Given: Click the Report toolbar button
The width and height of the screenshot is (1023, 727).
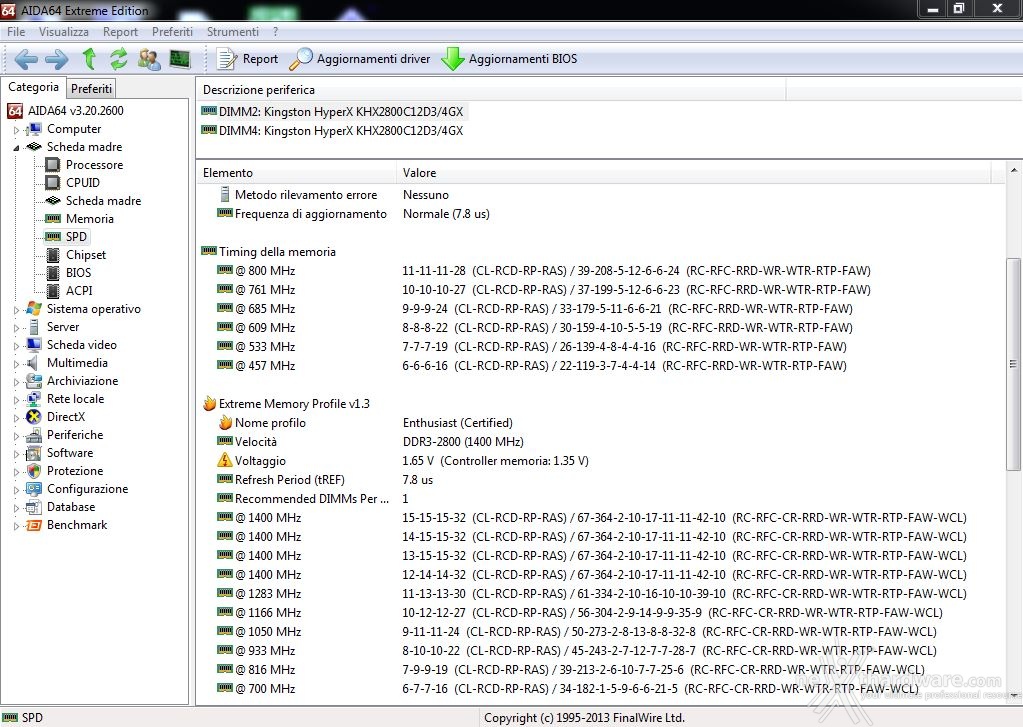Looking at the screenshot, I should (247, 59).
